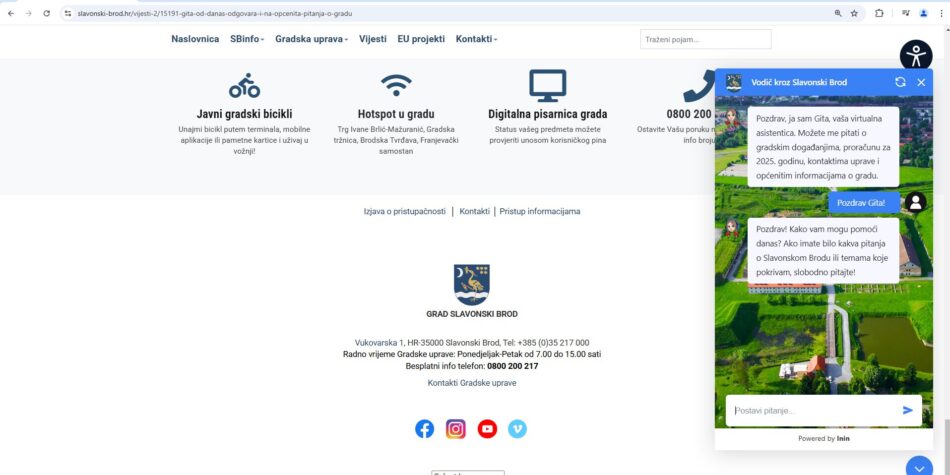
Task: Follow the Kontakti Gradske uprave link
Action: point(472,383)
